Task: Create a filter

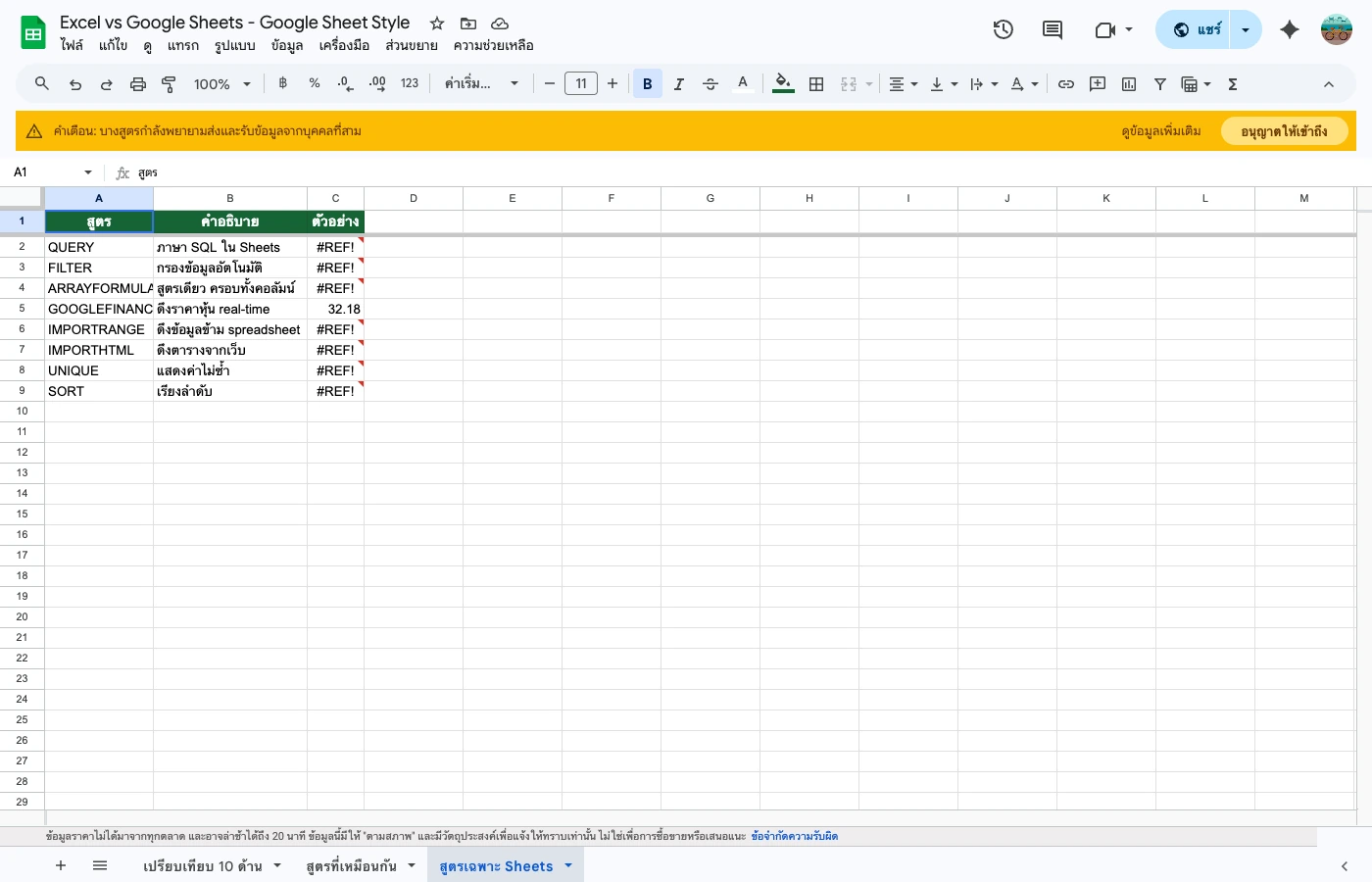Action: [x=1160, y=84]
